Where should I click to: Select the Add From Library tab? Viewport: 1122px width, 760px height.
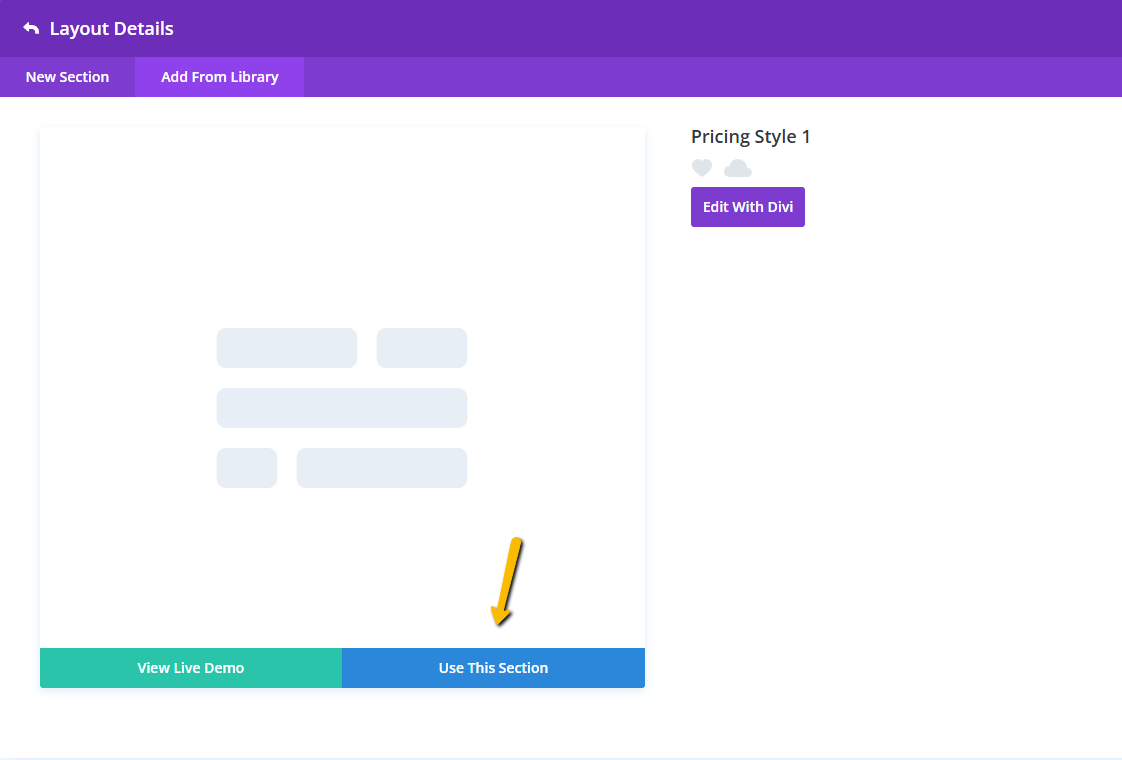point(219,77)
